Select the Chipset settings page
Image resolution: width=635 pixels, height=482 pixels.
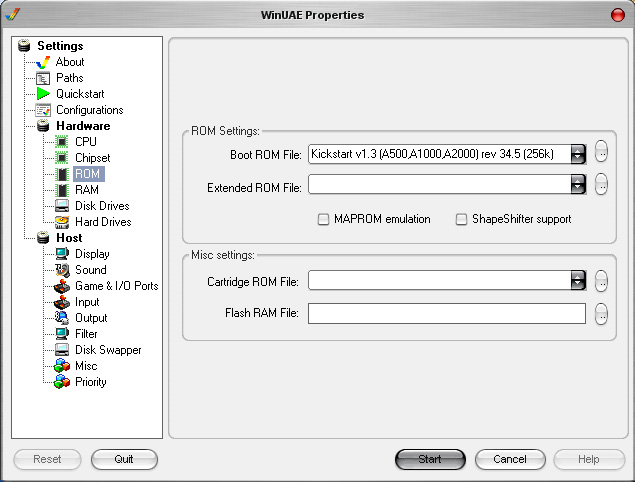tap(93, 158)
